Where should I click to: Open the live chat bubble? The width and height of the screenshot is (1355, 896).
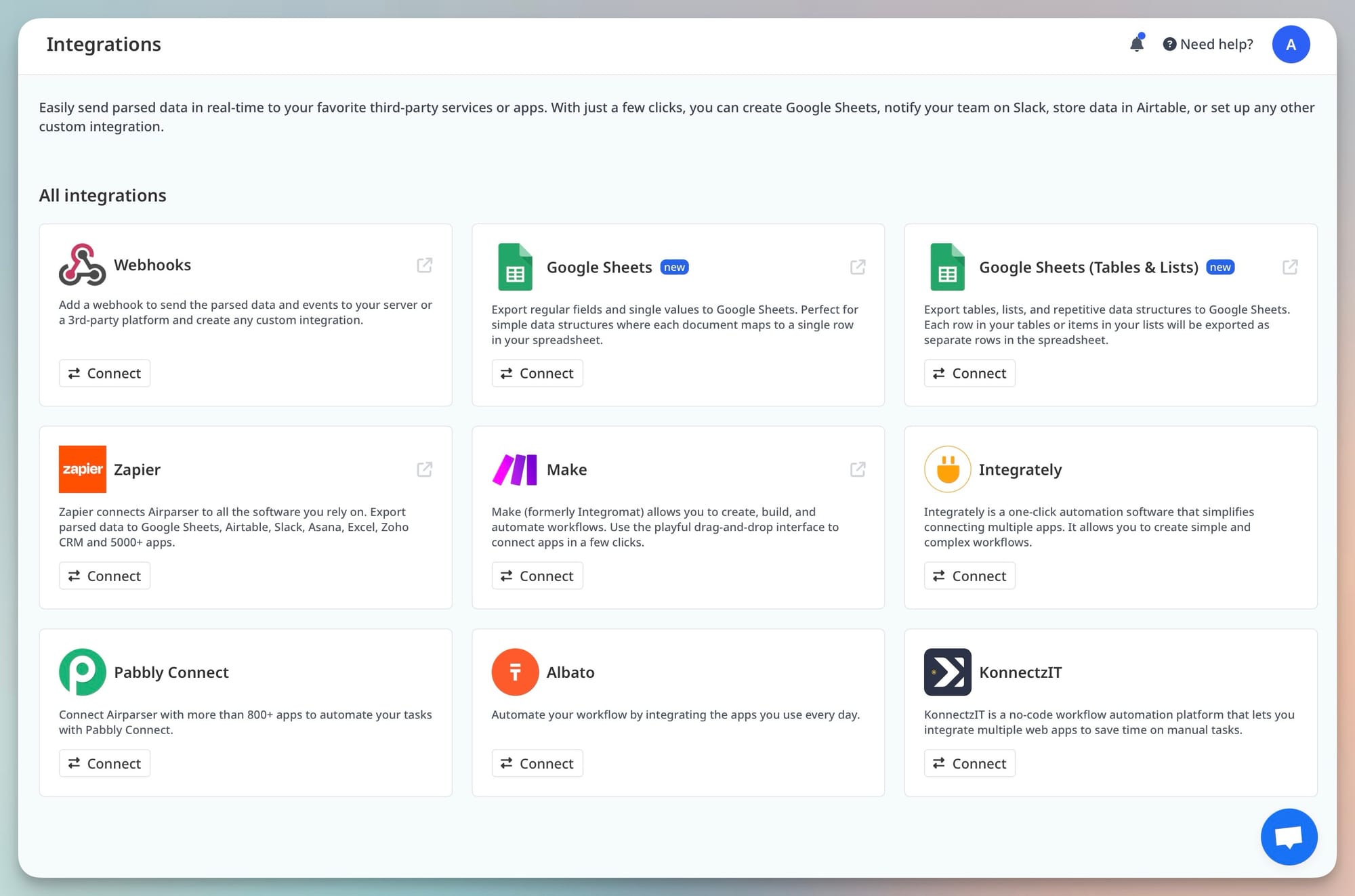click(x=1288, y=836)
